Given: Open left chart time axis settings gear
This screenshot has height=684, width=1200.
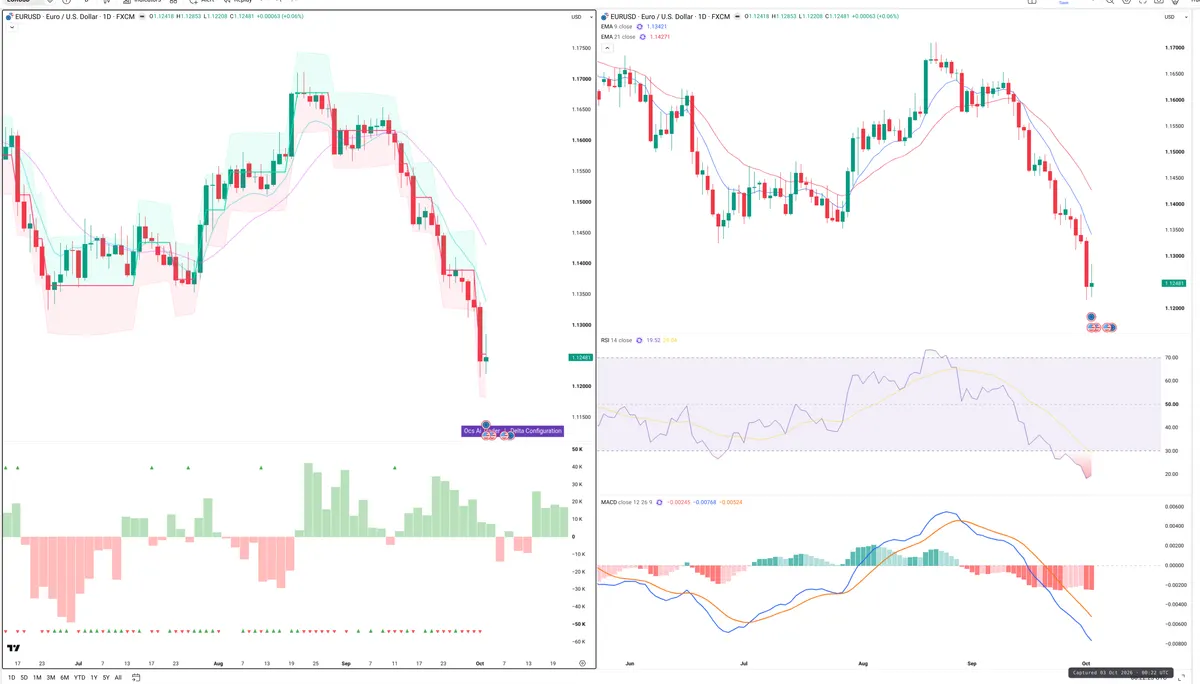Looking at the screenshot, I should tap(581, 663).
